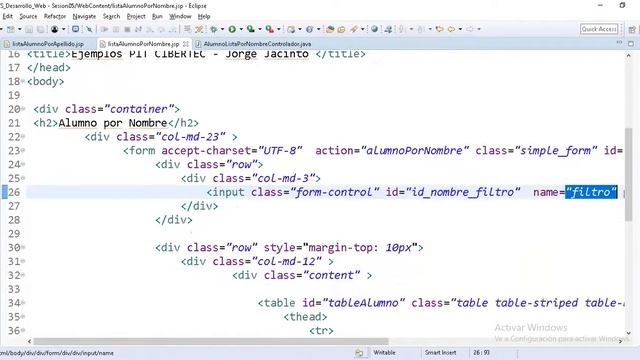Open the Back history dropdown arrow
Viewport: 640px width, 360px height.
(460, 29)
